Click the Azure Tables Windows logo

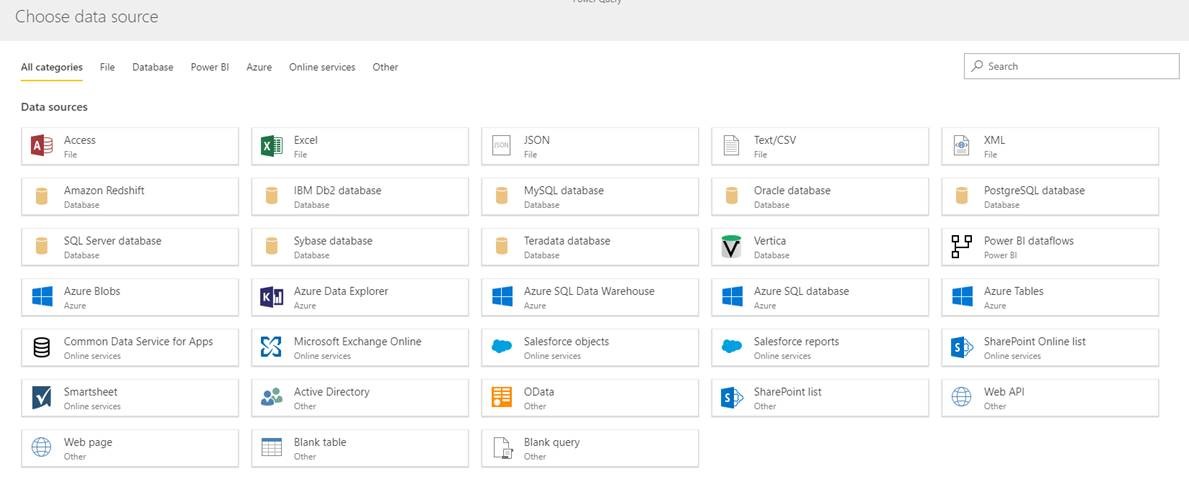point(961,296)
